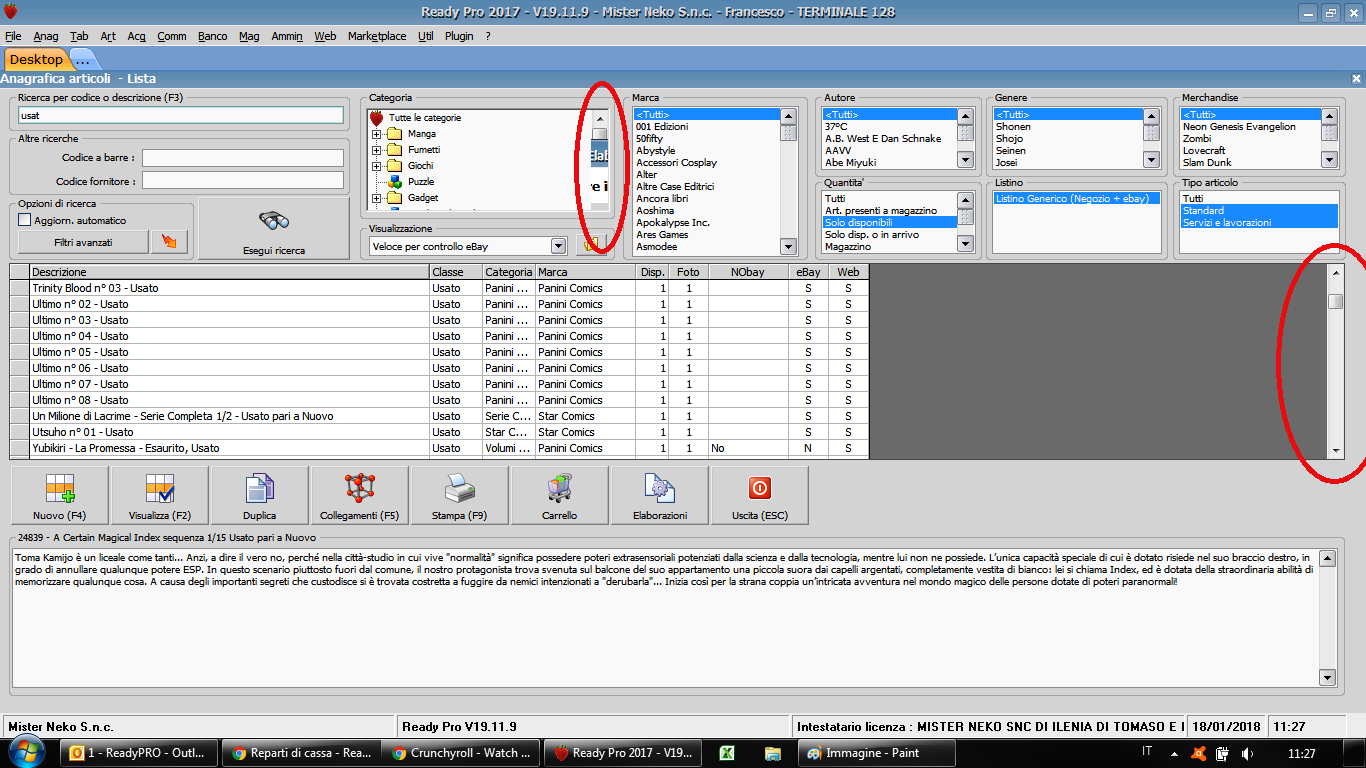Click the Fumetti folder icon

pos(395,150)
